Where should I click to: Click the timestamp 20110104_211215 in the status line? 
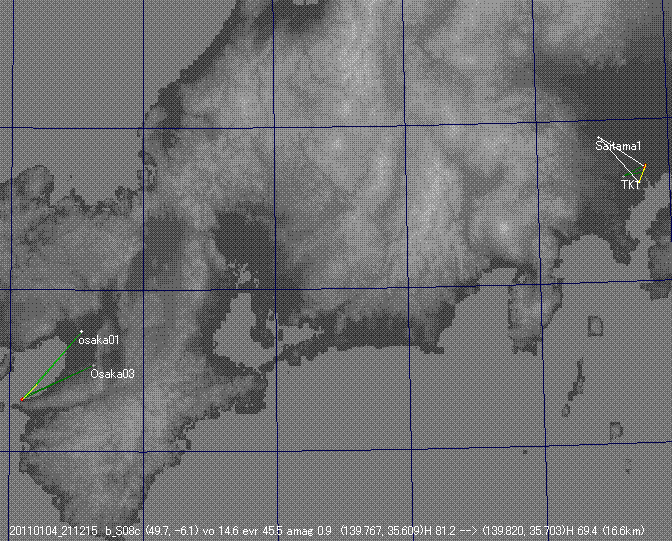click(x=53, y=531)
